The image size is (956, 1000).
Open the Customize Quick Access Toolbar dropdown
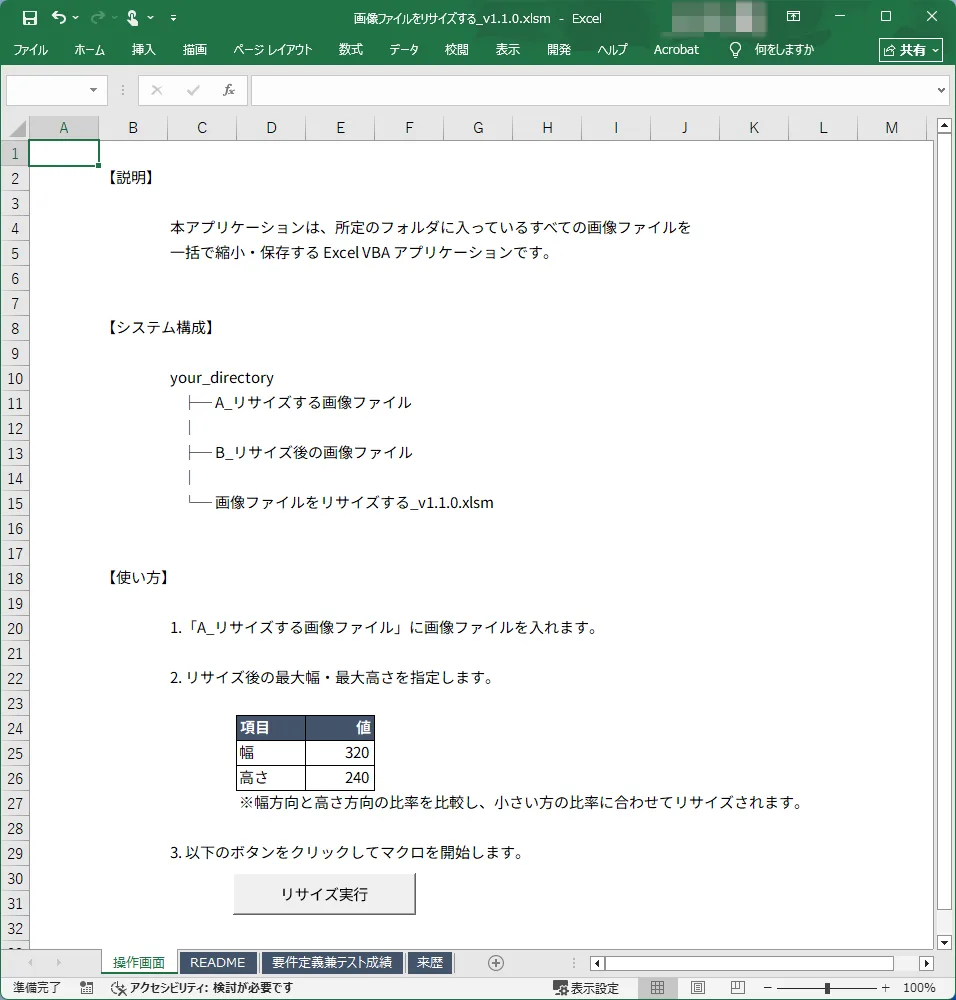click(174, 17)
